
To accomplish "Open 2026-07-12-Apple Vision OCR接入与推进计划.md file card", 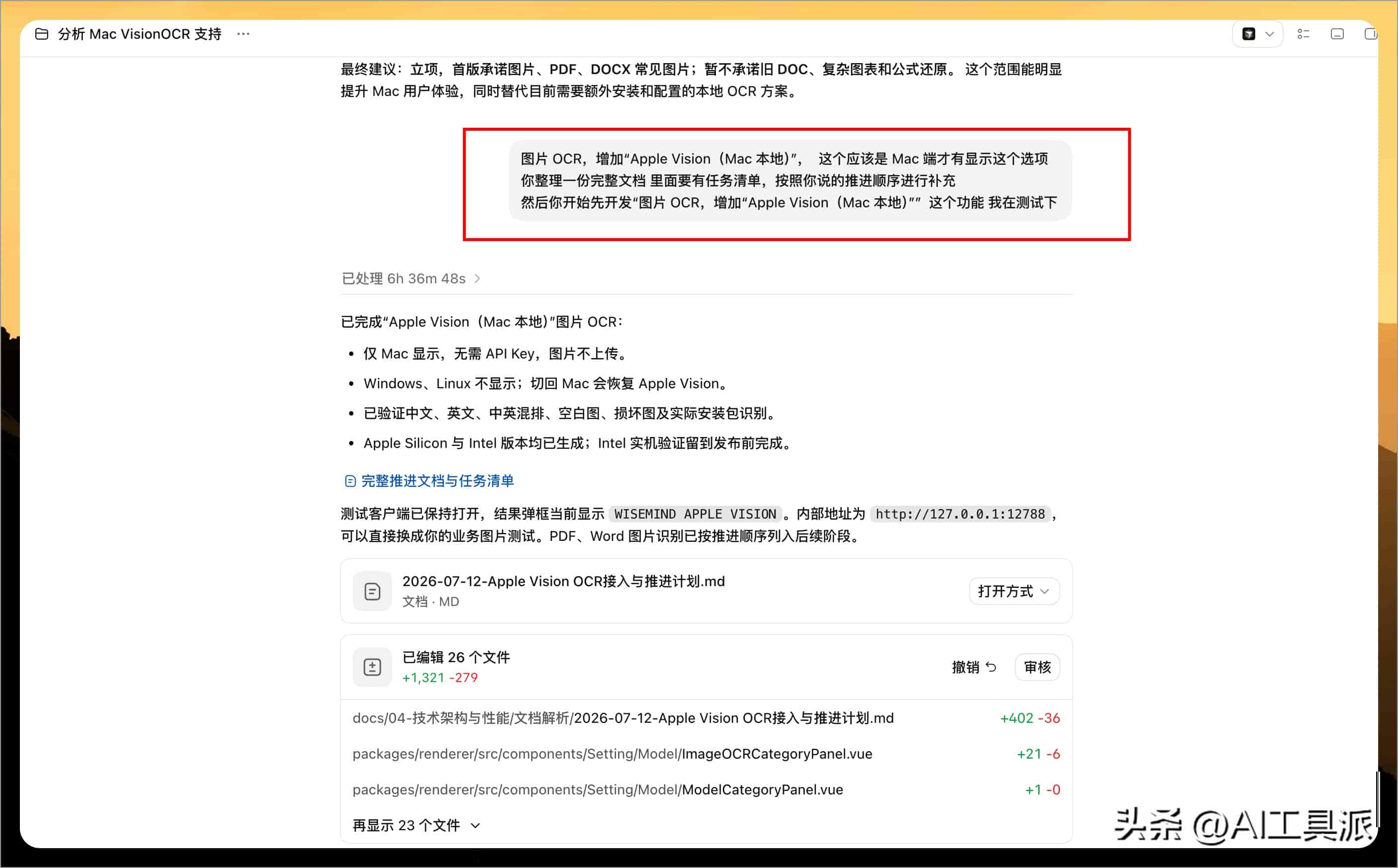I will [x=706, y=591].
